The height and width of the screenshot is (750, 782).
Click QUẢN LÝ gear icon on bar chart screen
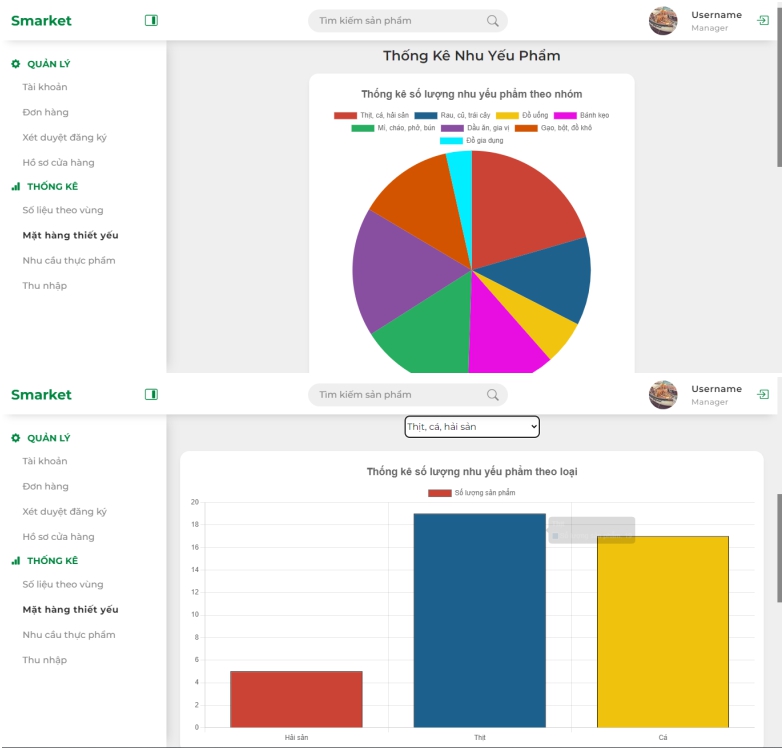[x=15, y=438]
